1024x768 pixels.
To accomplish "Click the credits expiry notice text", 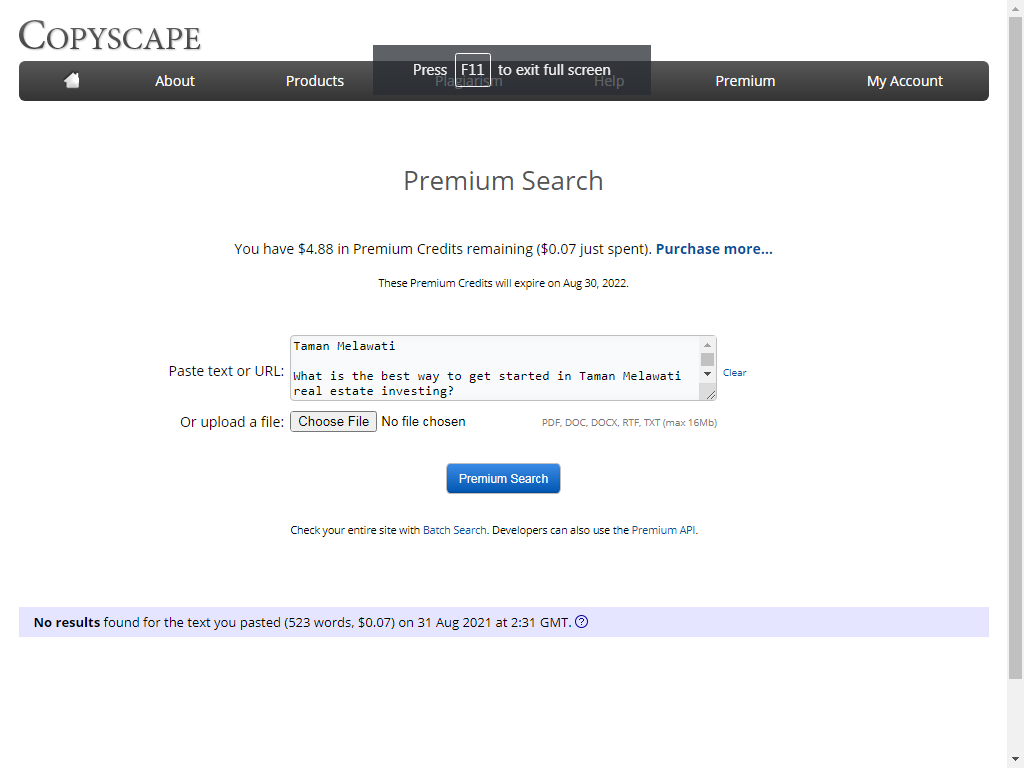I will (503, 283).
